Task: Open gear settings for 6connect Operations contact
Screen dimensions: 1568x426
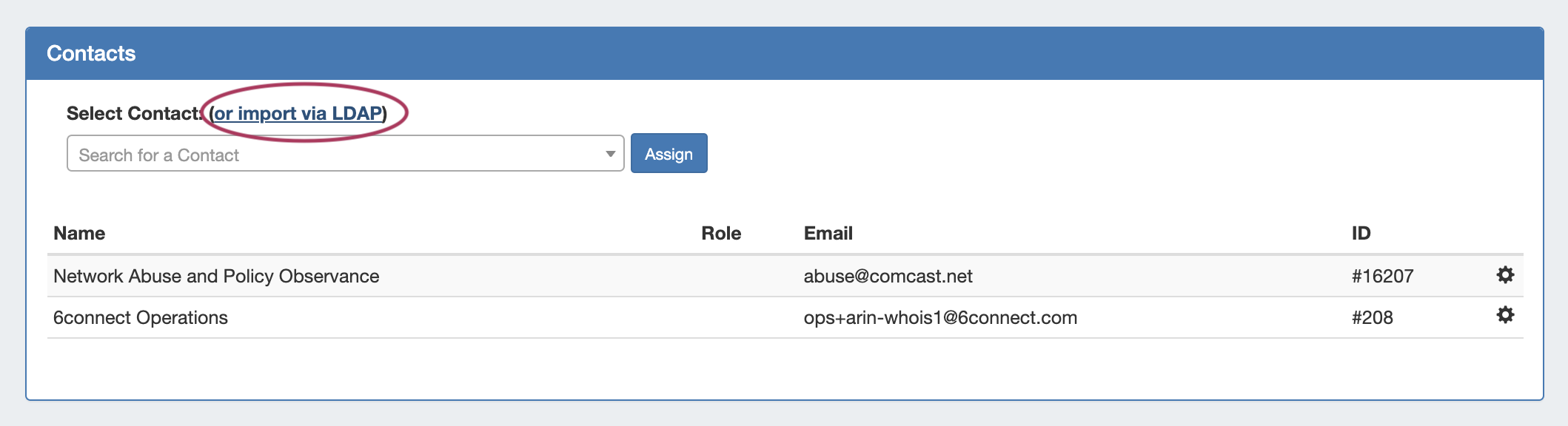Action: pyautogui.click(x=1505, y=316)
